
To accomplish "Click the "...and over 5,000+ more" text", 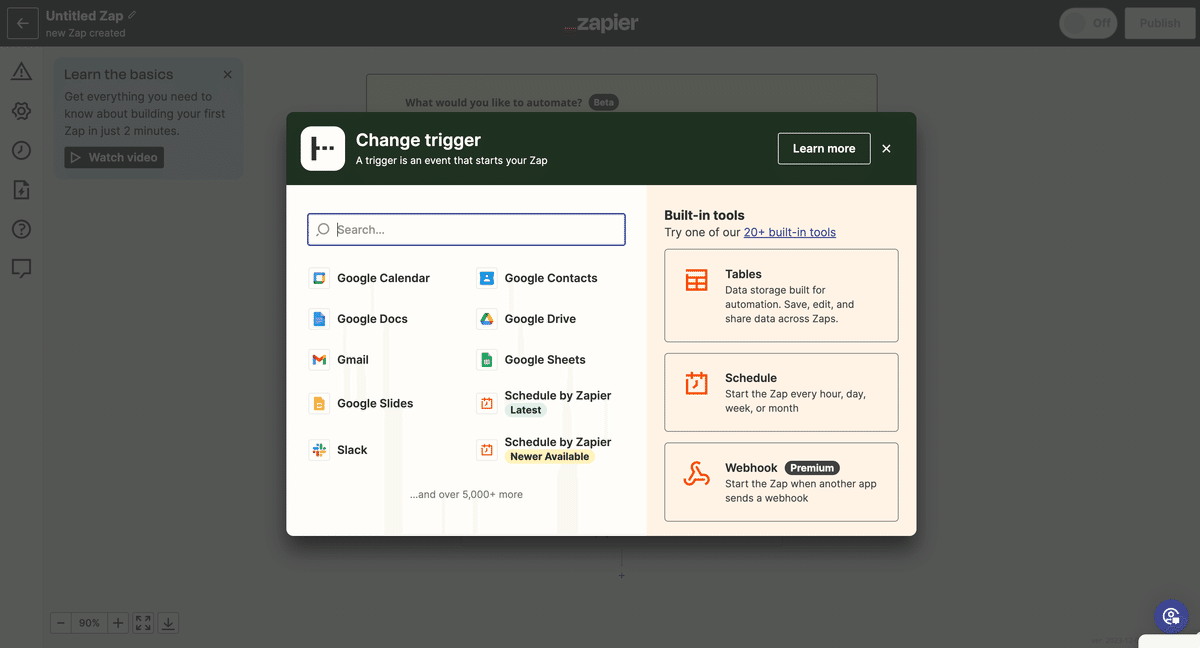I will point(466,494).
